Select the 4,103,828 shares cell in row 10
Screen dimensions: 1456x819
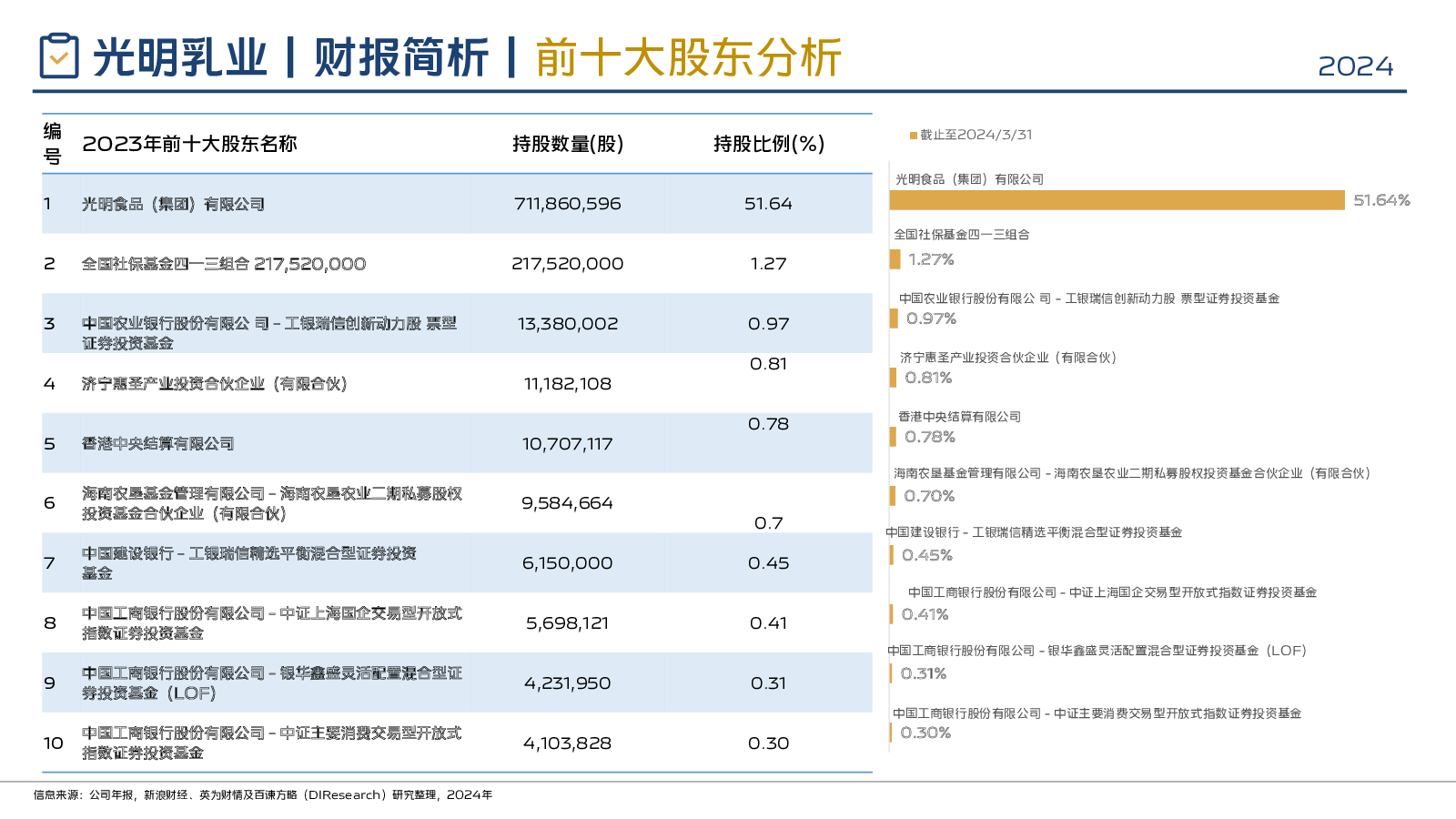(x=568, y=743)
